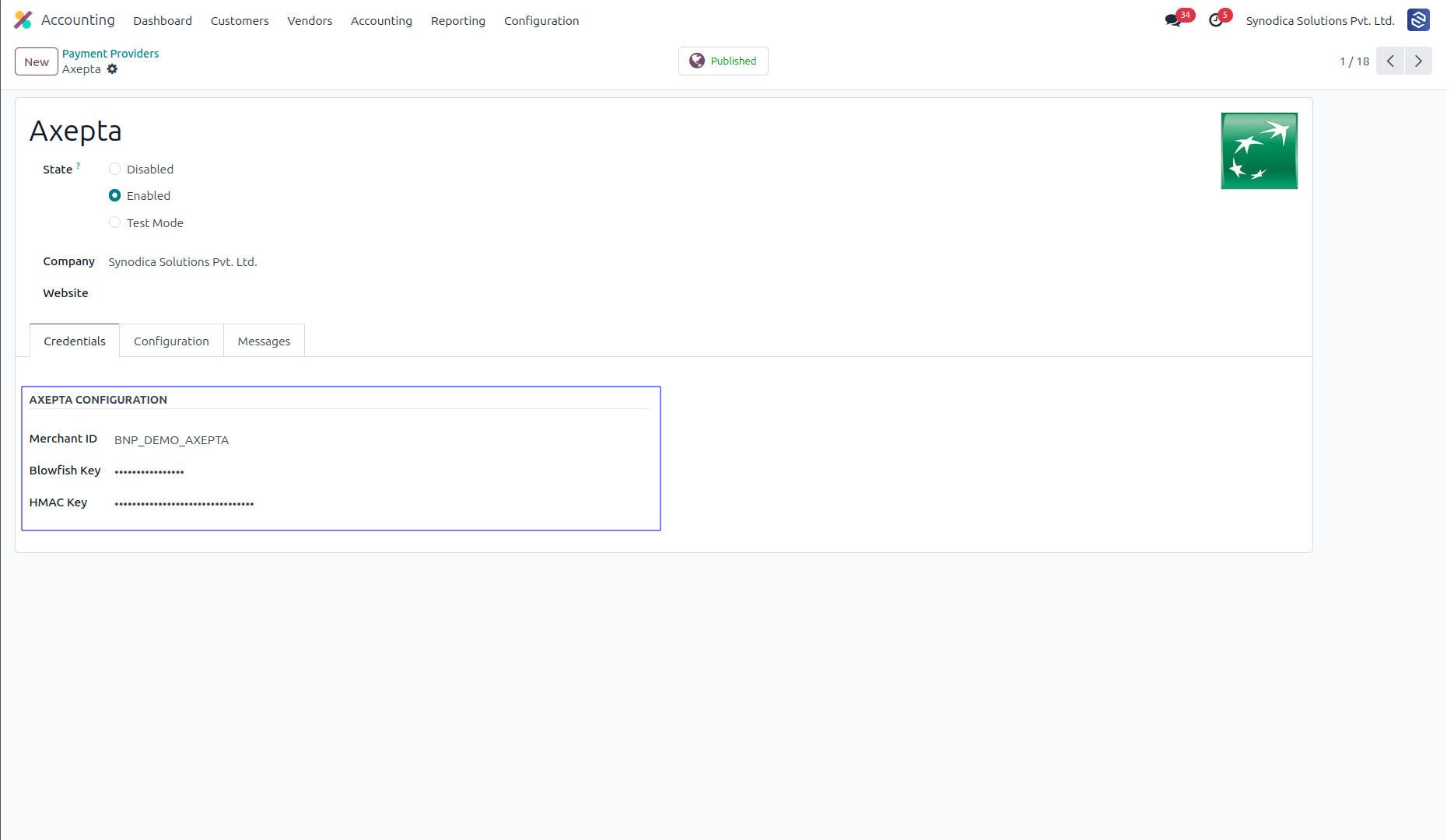Click the 1 / 18 pager counter
Screen dimensions: 1454x840
1354,61
